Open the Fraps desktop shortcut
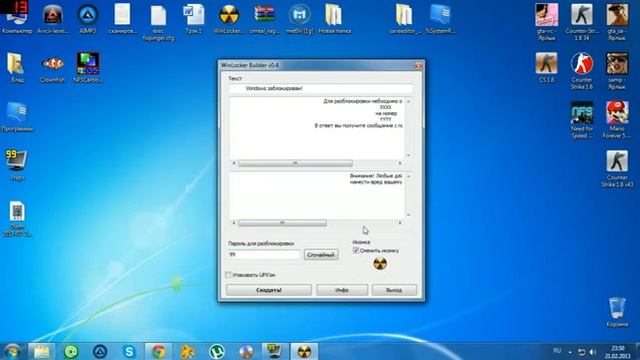Image resolution: width=640 pixels, height=360 pixels. pos(17,165)
